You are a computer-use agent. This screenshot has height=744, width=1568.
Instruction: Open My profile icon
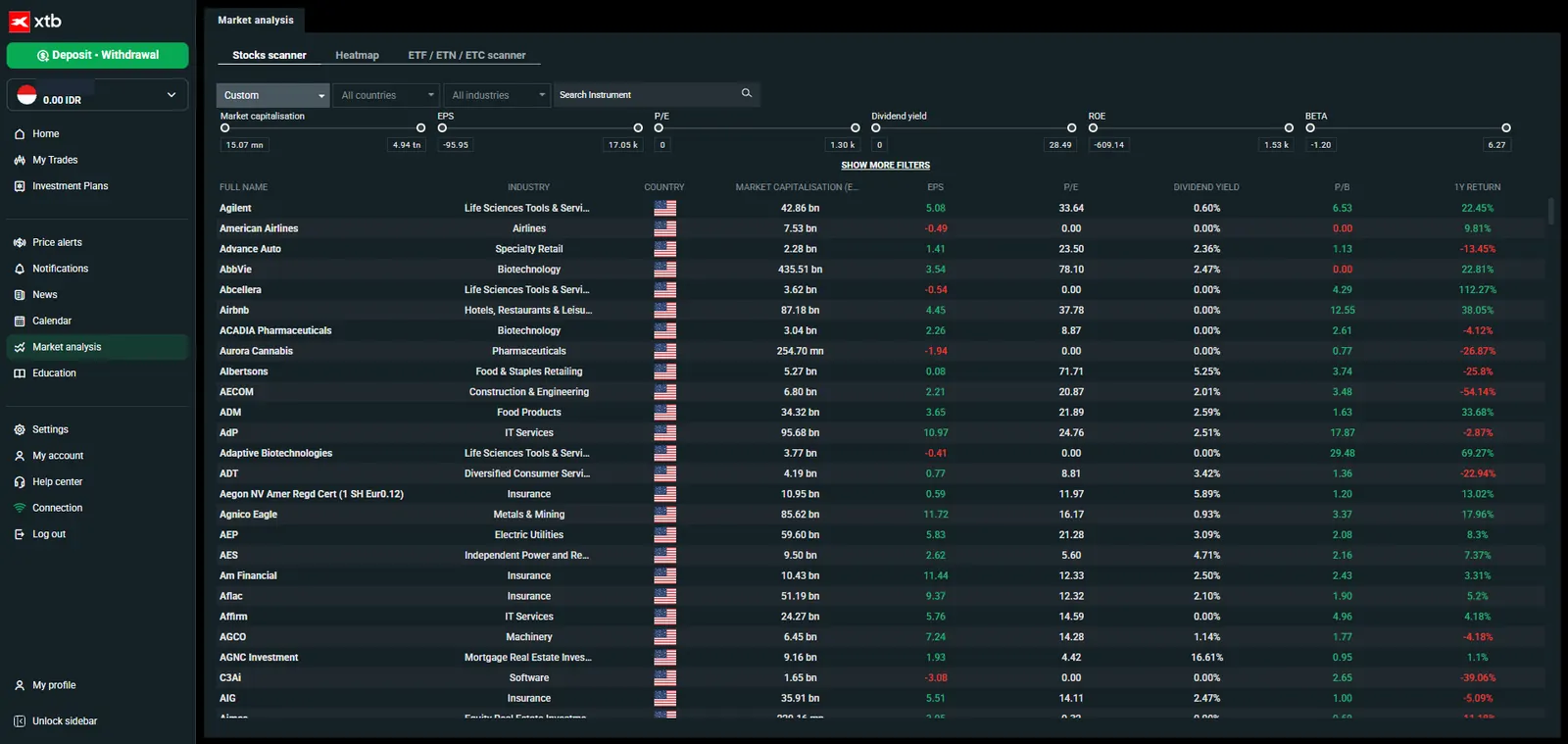(20, 685)
